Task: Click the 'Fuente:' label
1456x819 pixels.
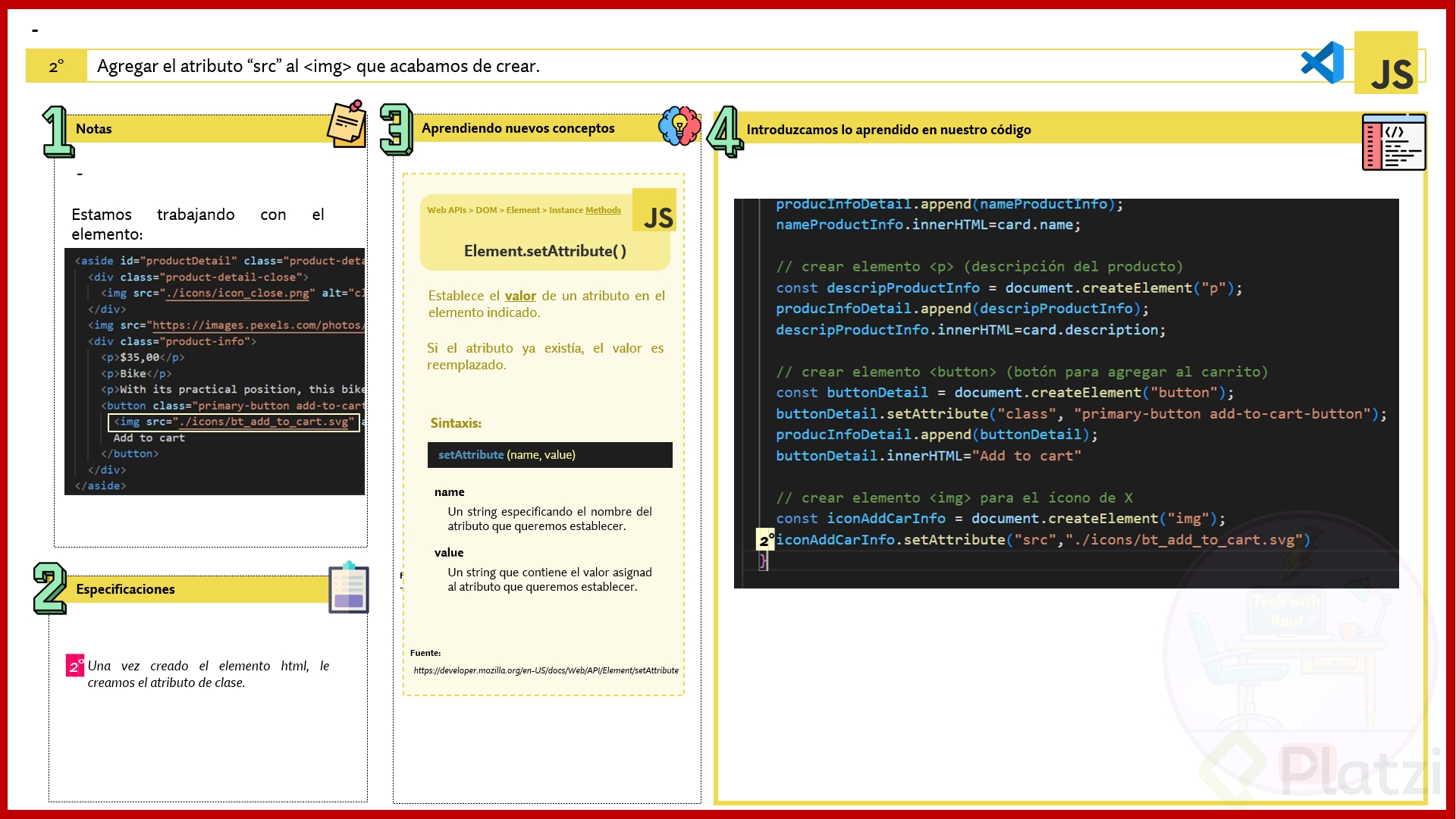Action: coord(425,653)
